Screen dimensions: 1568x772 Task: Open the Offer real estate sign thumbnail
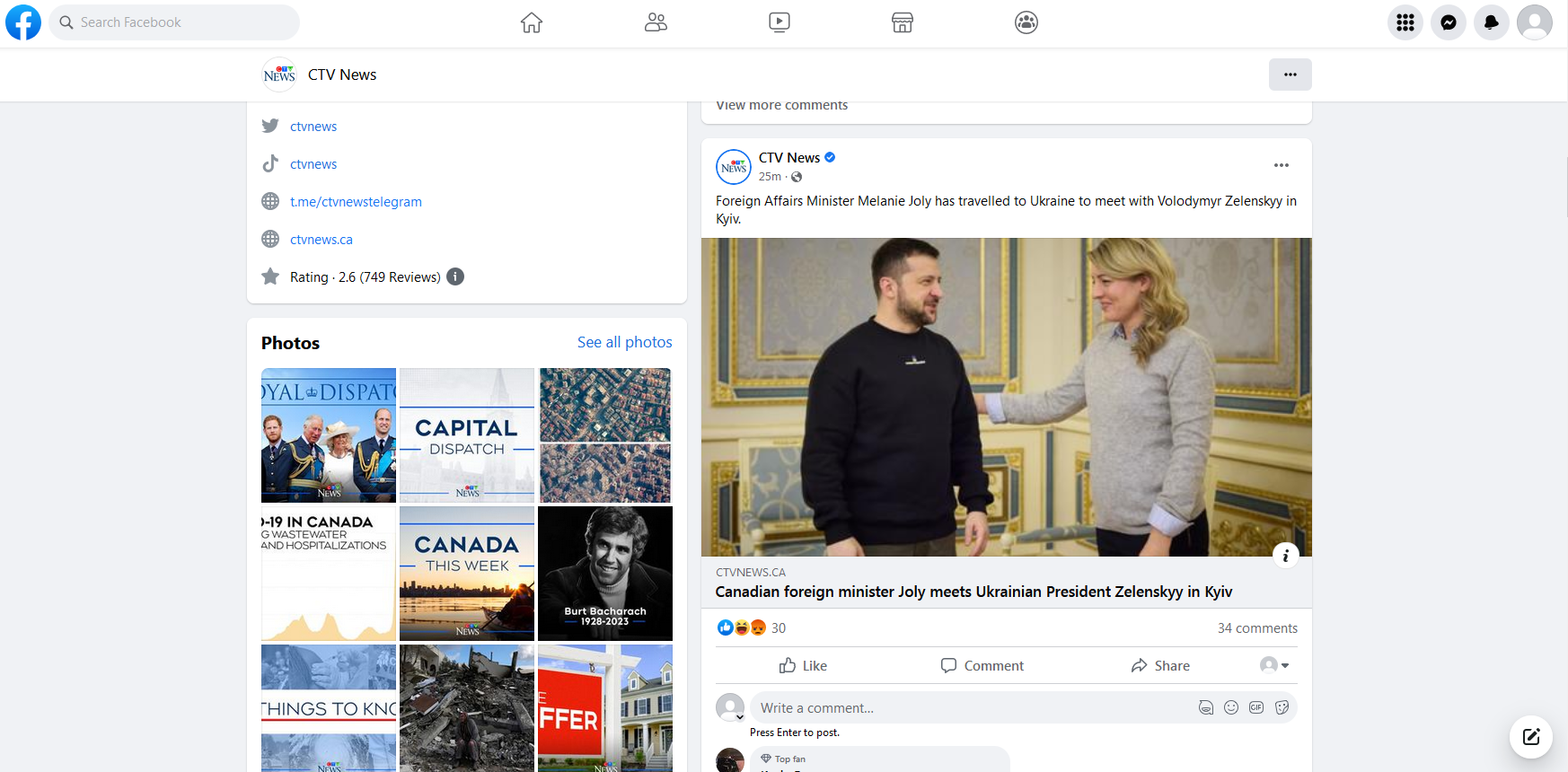click(x=605, y=708)
